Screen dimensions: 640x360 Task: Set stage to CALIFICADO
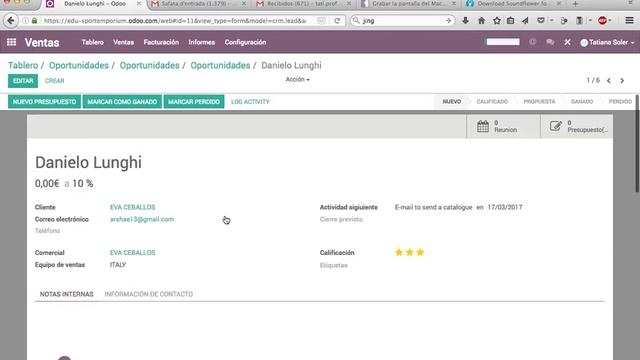(x=492, y=102)
